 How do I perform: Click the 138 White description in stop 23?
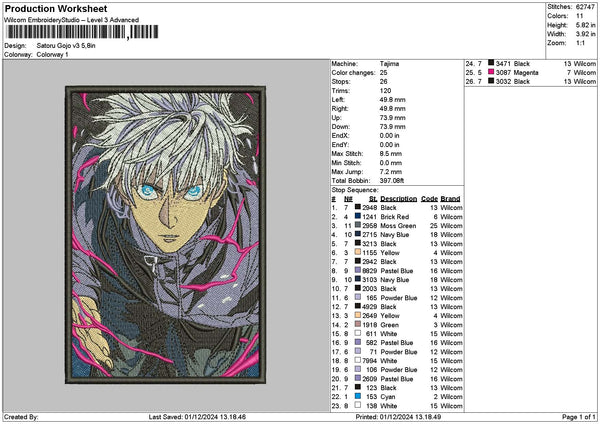click(389, 406)
